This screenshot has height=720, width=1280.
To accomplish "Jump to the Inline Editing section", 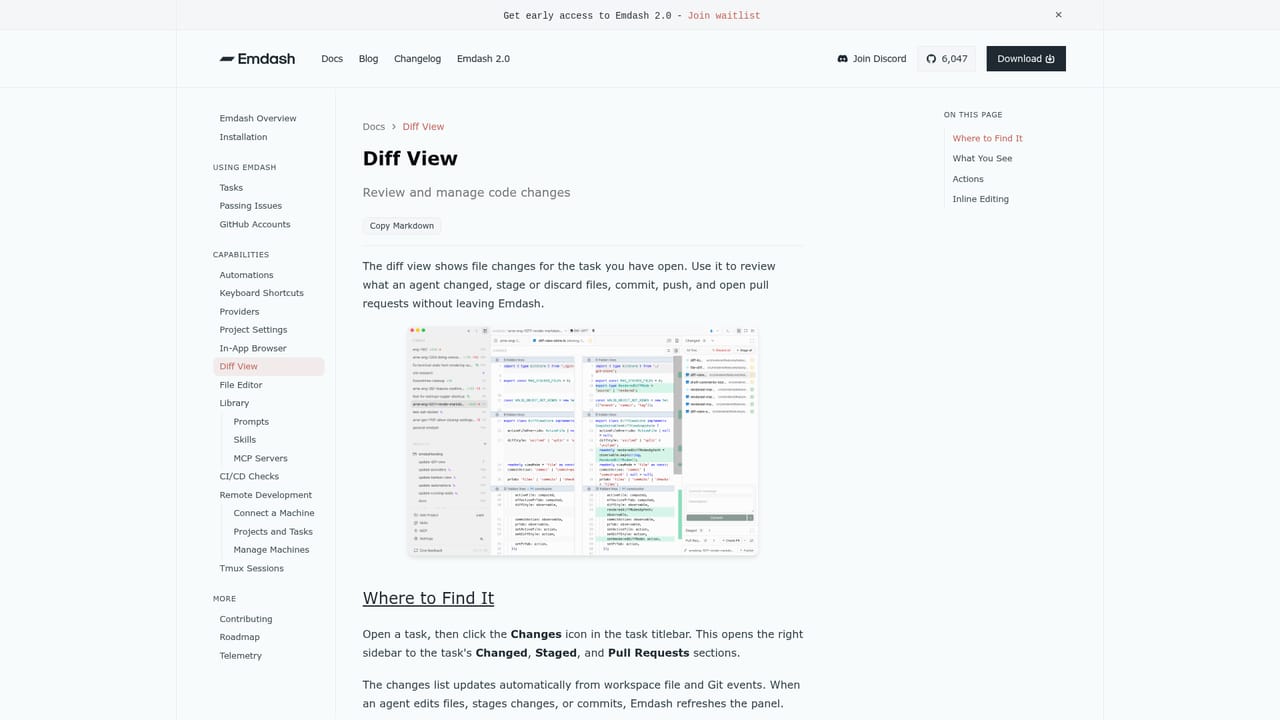I will pos(980,199).
